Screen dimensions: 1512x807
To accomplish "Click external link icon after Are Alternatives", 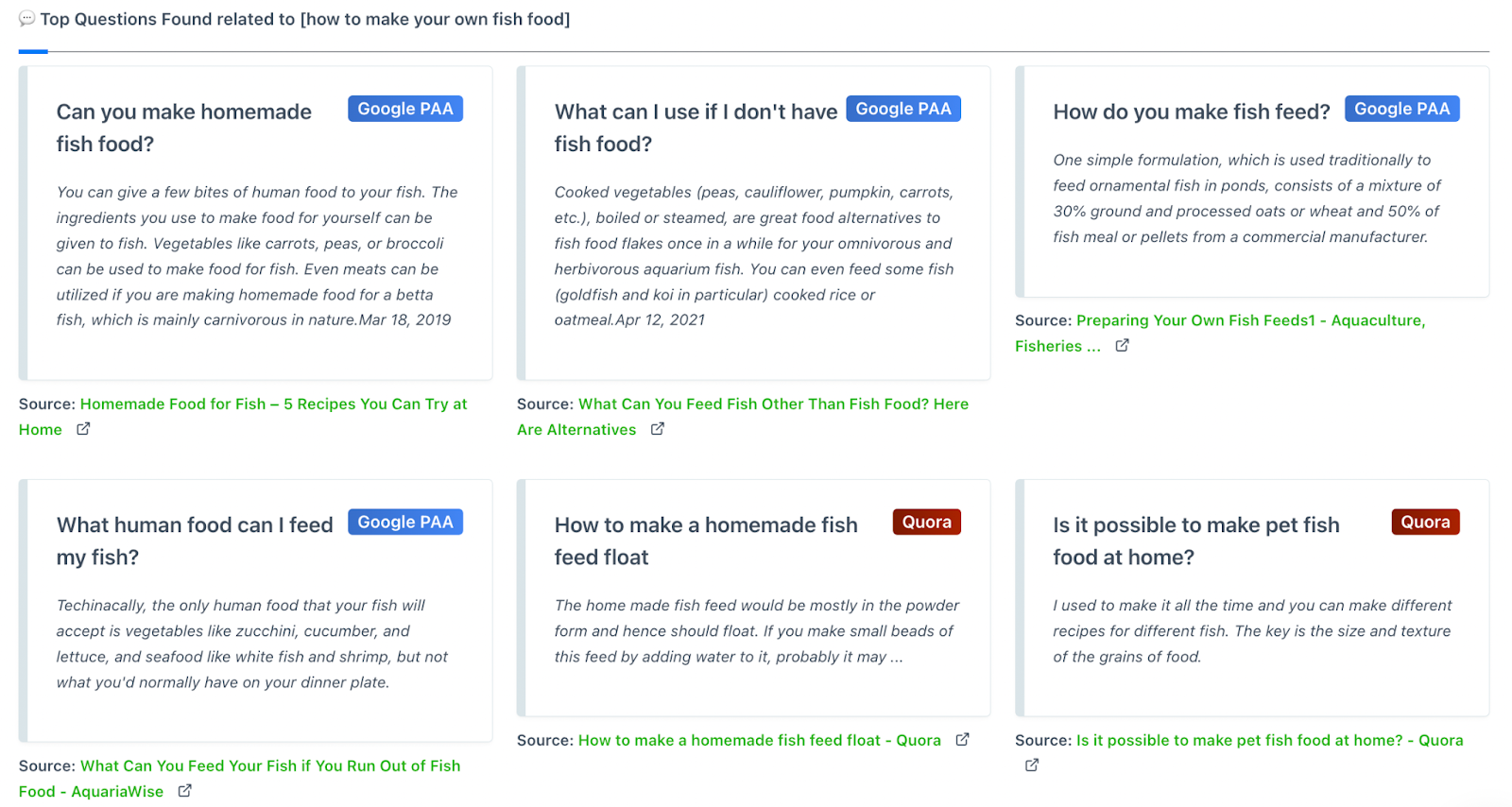I will click(x=658, y=429).
